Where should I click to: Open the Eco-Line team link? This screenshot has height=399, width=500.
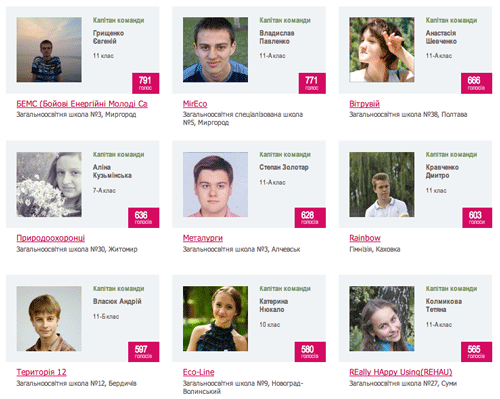199,372
